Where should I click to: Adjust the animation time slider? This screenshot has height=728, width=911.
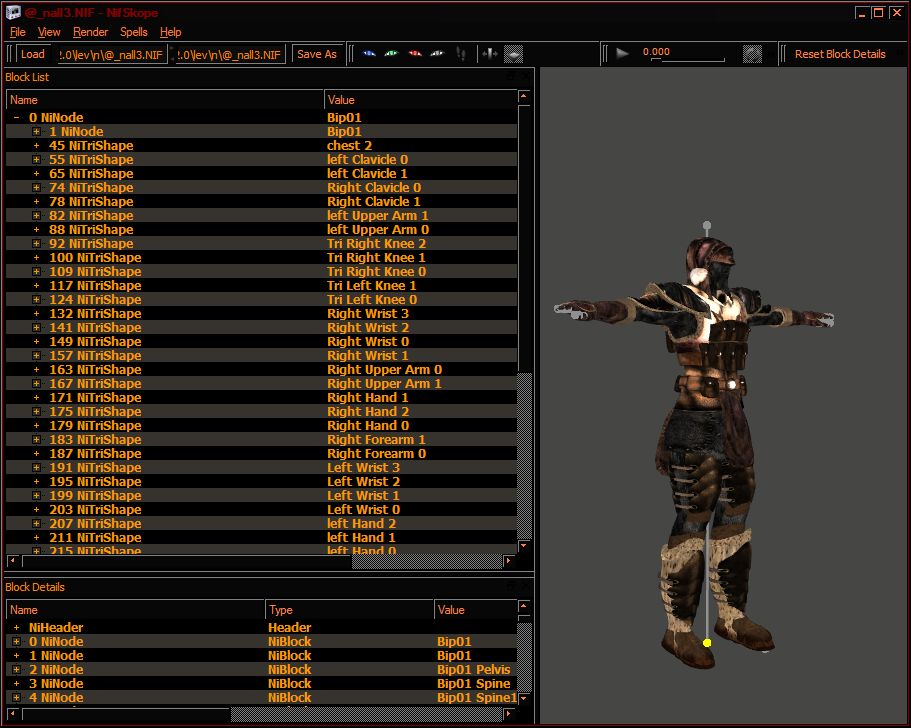(x=687, y=59)
